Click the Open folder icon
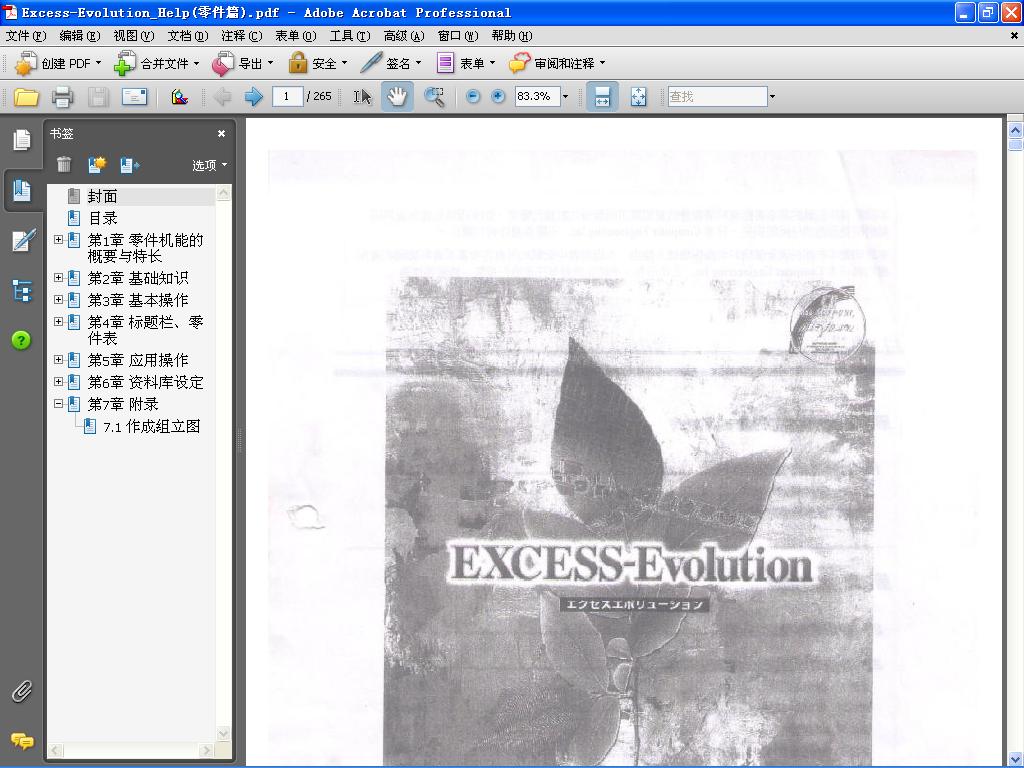 click(x=26, y=97)
